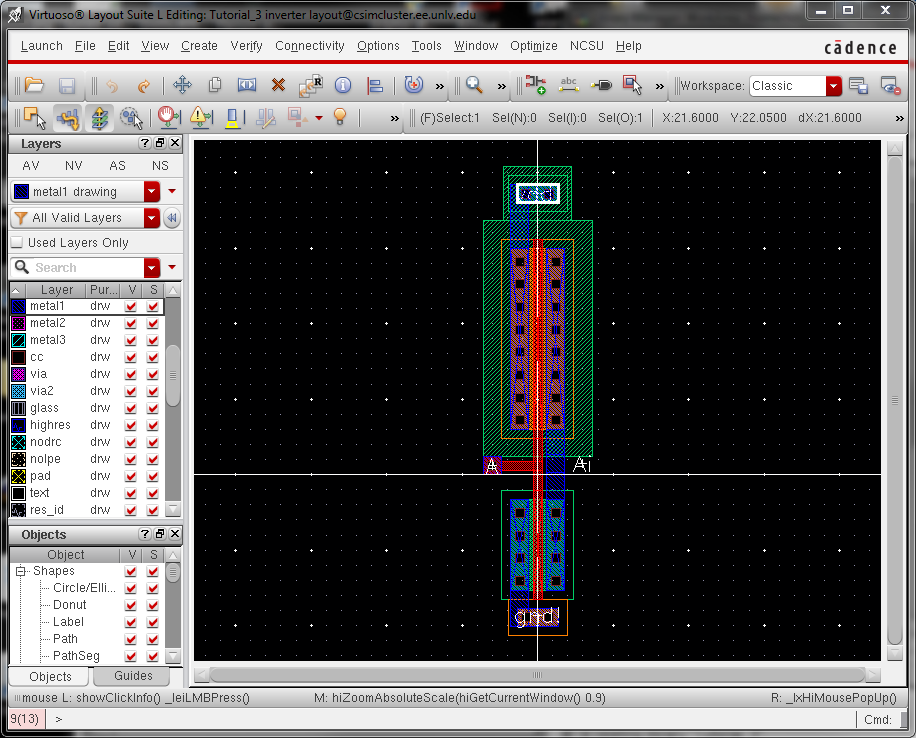Click the Align icon in top toolbar
This screenshot has height=738, width=916.
coord(375,86)
